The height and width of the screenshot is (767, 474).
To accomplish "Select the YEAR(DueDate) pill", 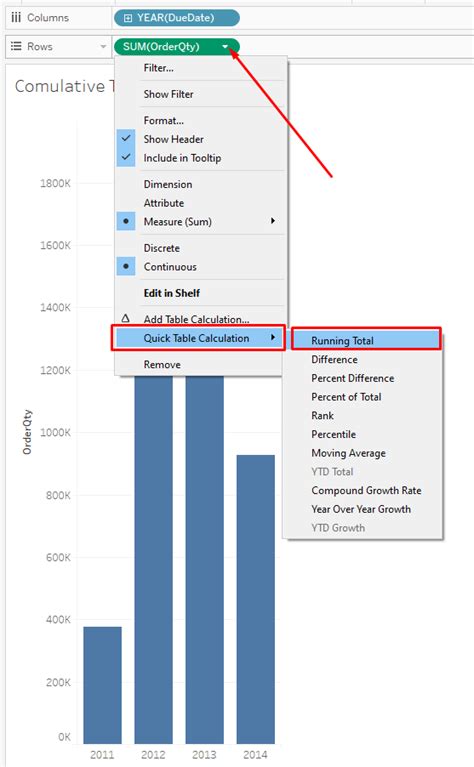I will (177, 18).
